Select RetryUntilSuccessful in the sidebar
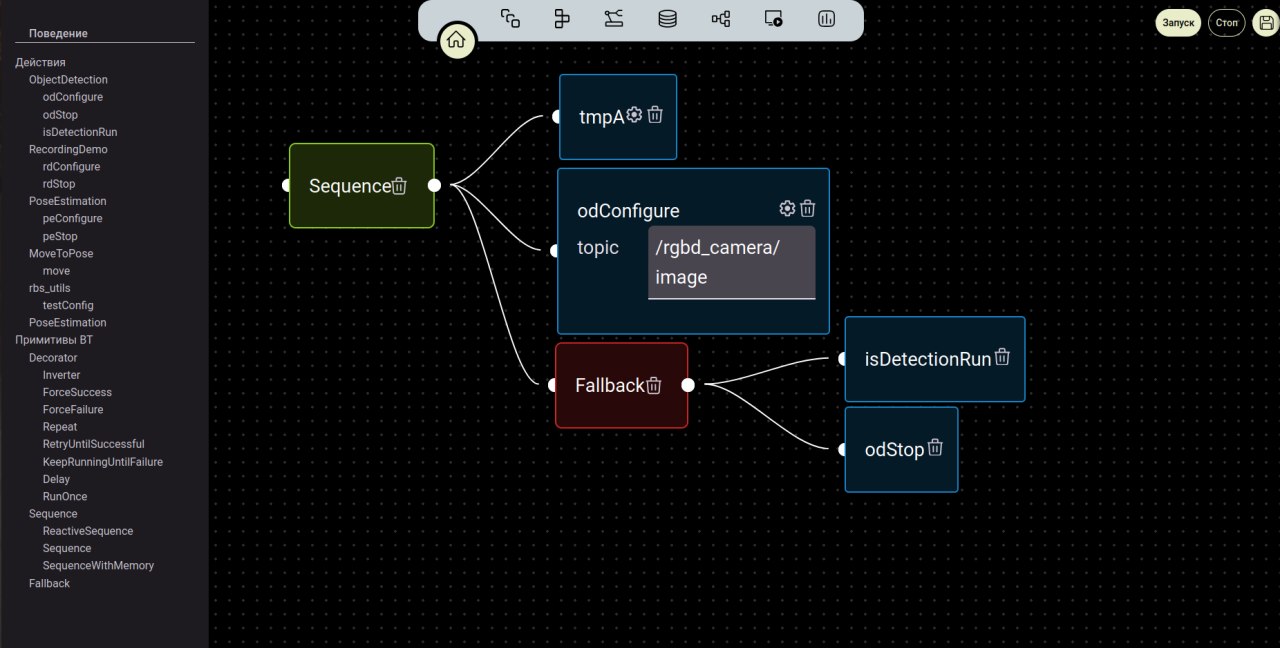Viewport: 1280px width, 648px height. 93,444
